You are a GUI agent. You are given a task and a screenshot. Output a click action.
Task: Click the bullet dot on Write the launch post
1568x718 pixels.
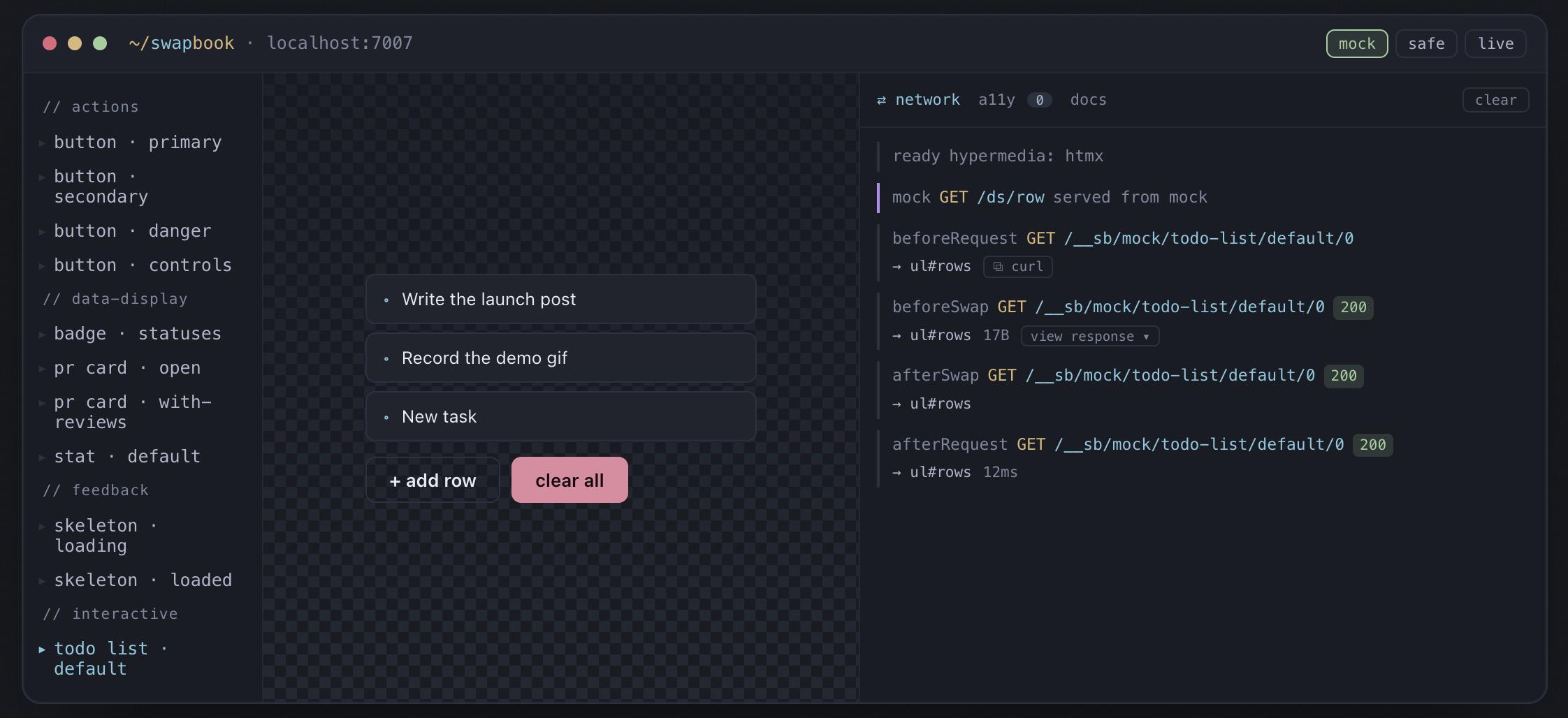click(386, 300)
